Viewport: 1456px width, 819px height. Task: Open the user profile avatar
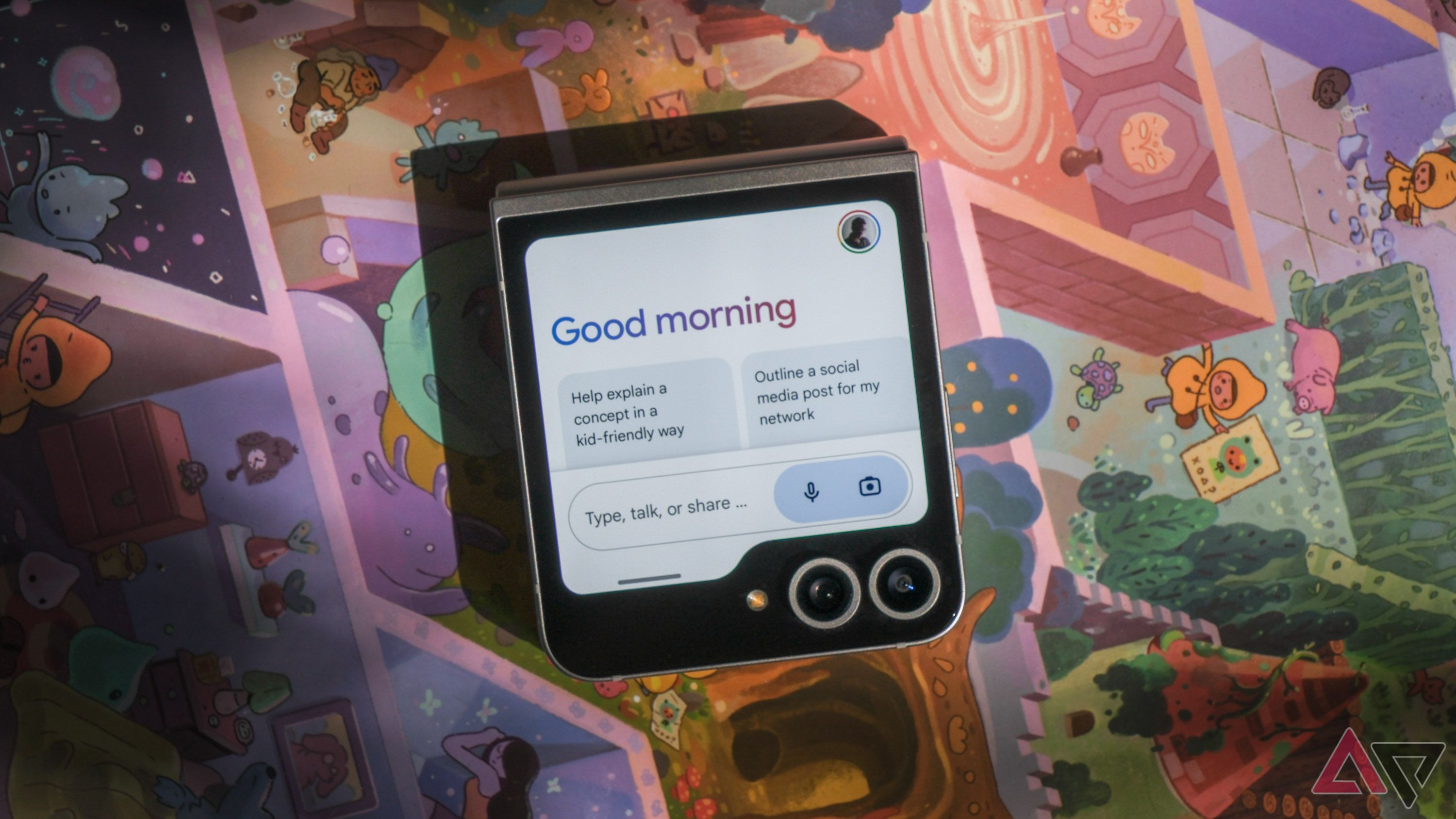[858, 232]
